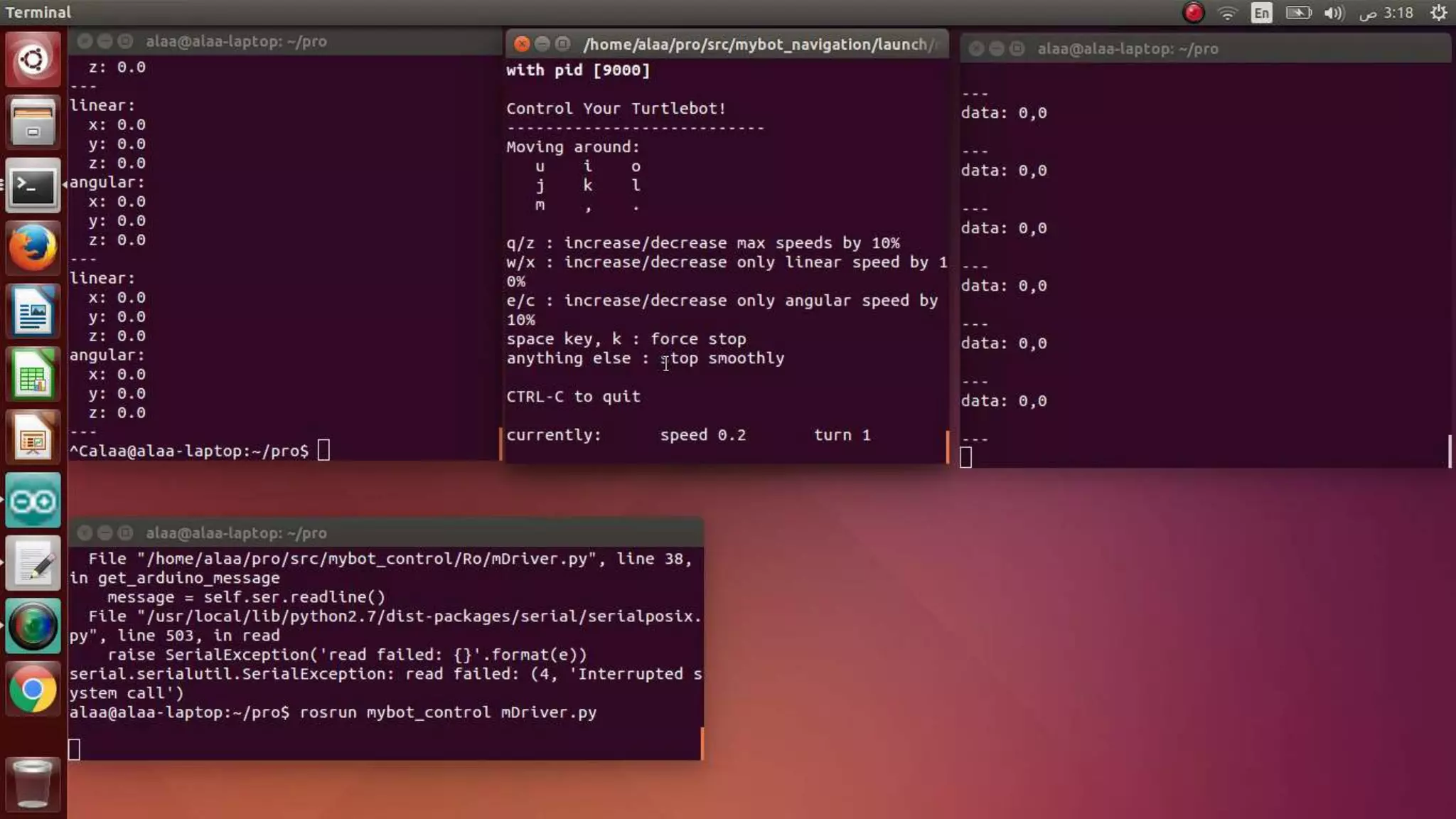This screenshot has width=1456, height=819.
Task: Open LibreOffice Calc spreadsheet icon
Action: [x=33, y=374]
